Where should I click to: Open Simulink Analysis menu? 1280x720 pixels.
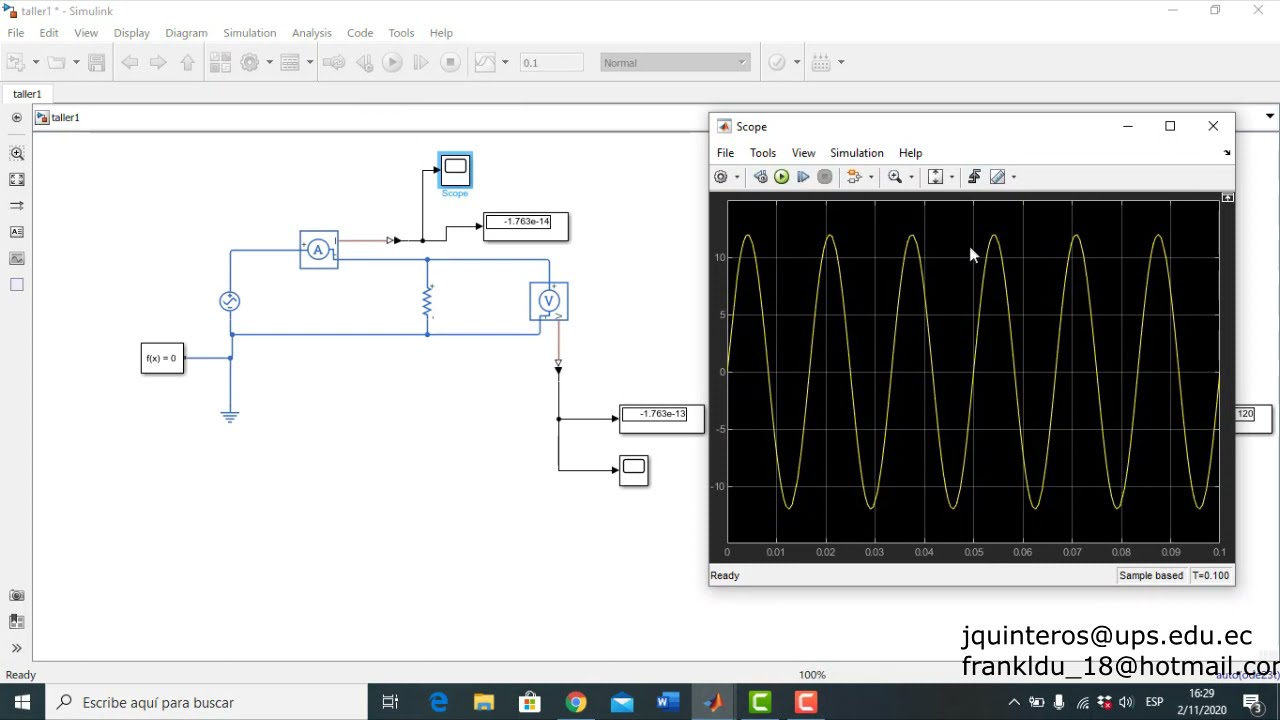coord(311,33)
